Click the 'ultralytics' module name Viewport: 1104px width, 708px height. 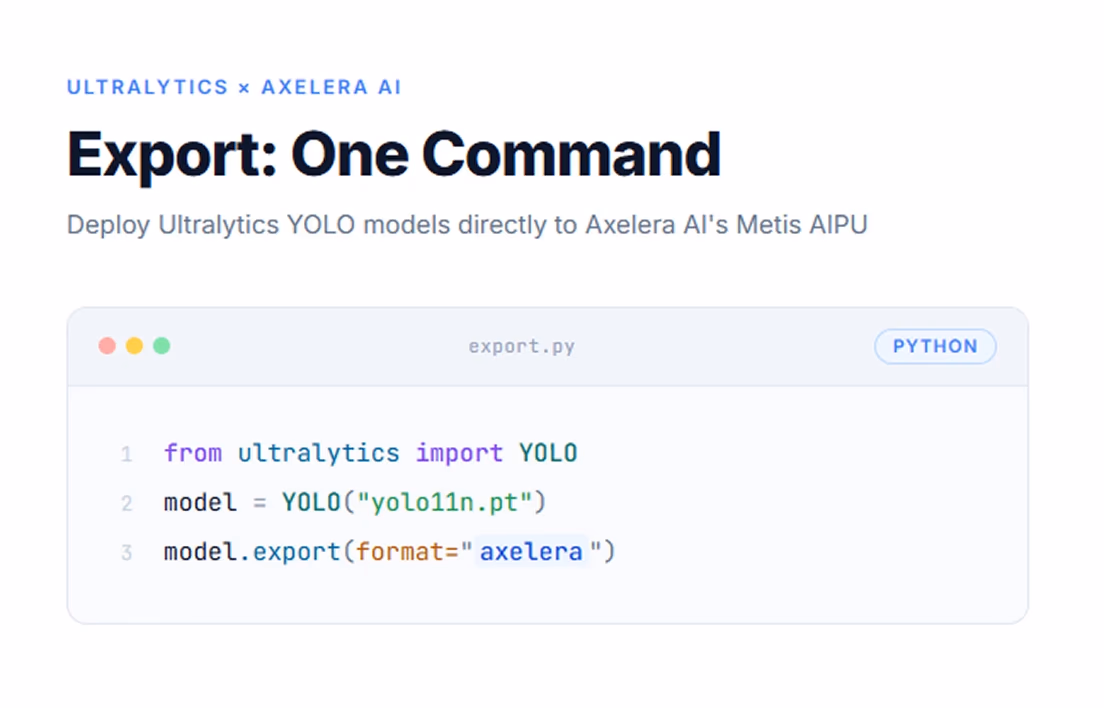[x=319, y=453]
